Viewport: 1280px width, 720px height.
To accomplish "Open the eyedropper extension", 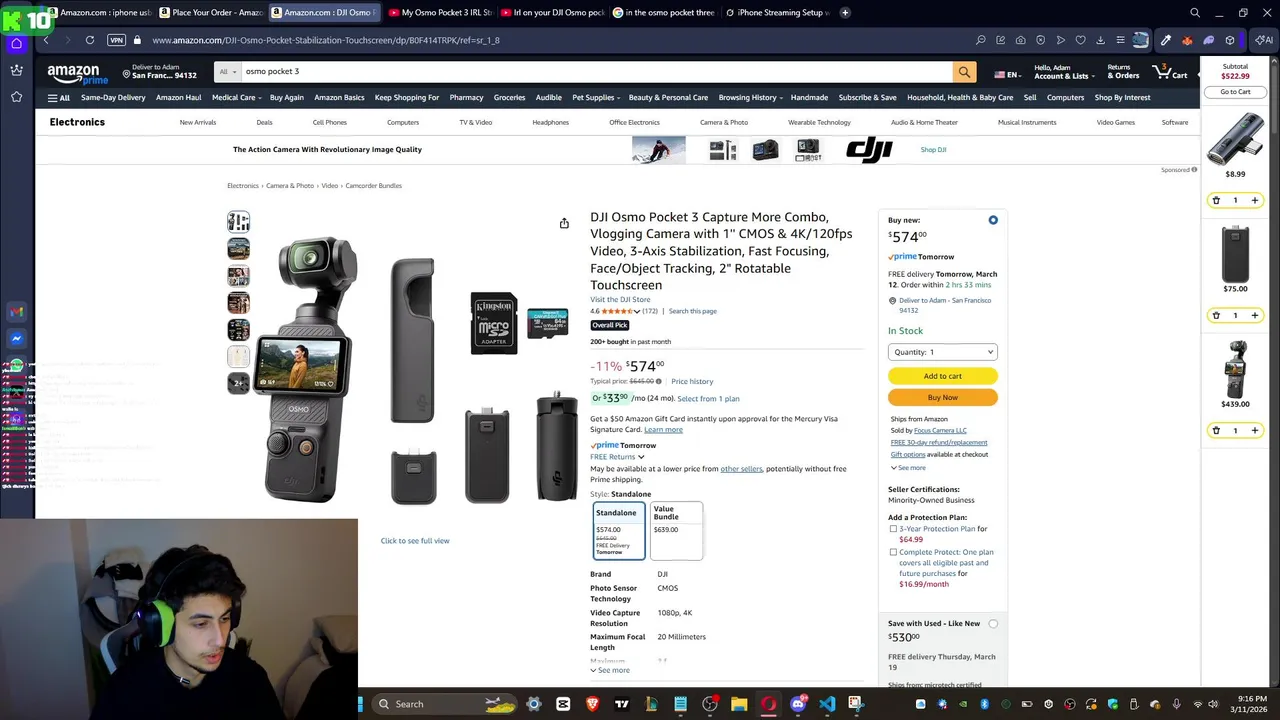I will tap(1165, 40).
